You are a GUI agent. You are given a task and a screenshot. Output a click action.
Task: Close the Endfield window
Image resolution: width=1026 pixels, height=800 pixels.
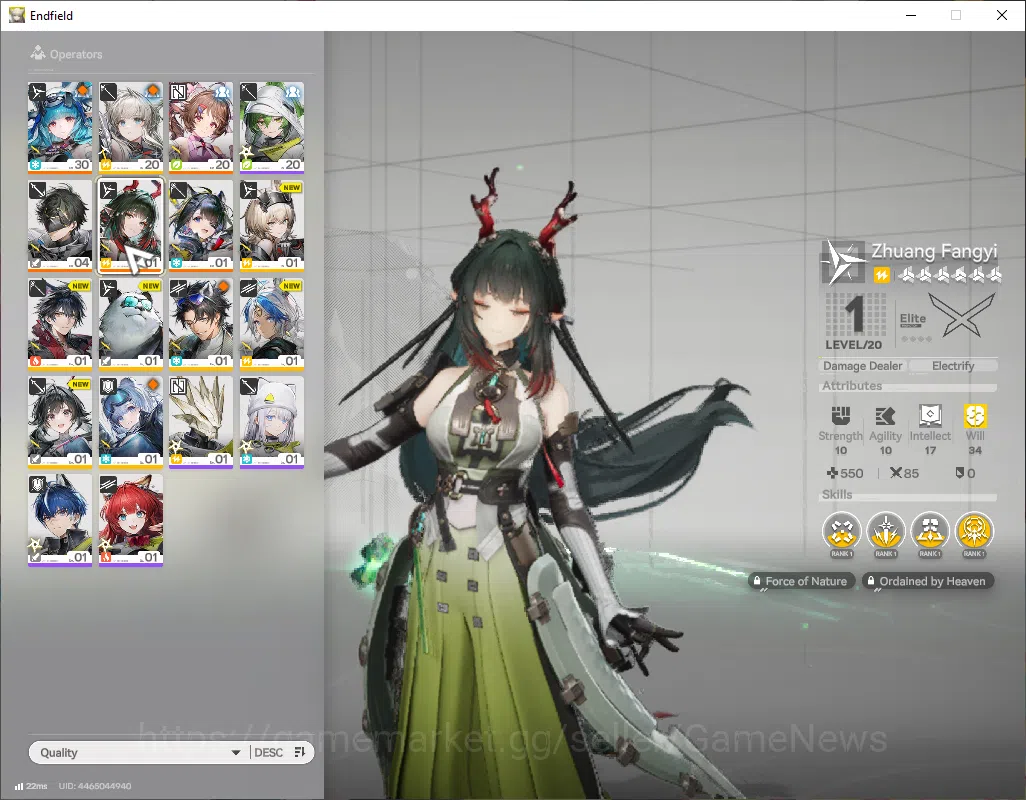pyautogui.click(x=1001, y=15)
